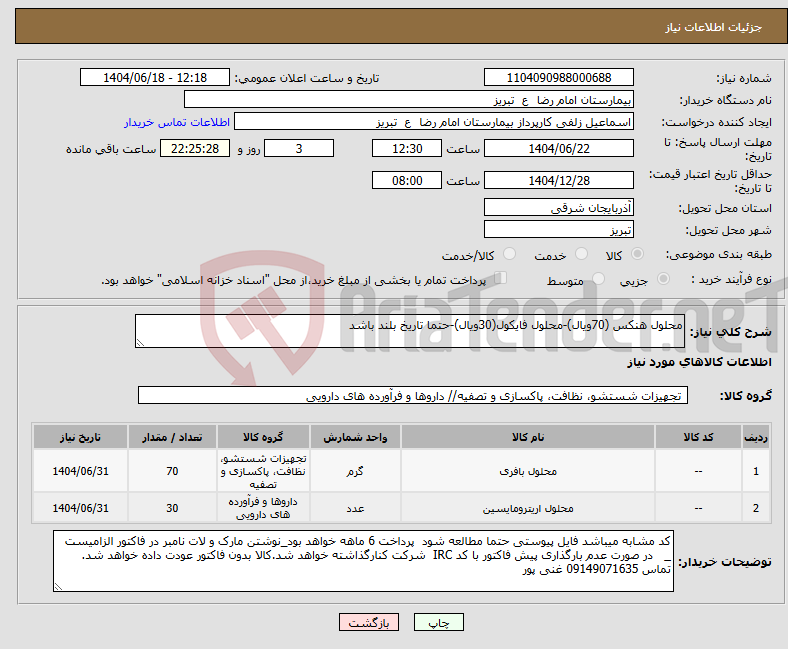
Task: Click the گروه کالا column header
Action: click(x=263, y=437)
